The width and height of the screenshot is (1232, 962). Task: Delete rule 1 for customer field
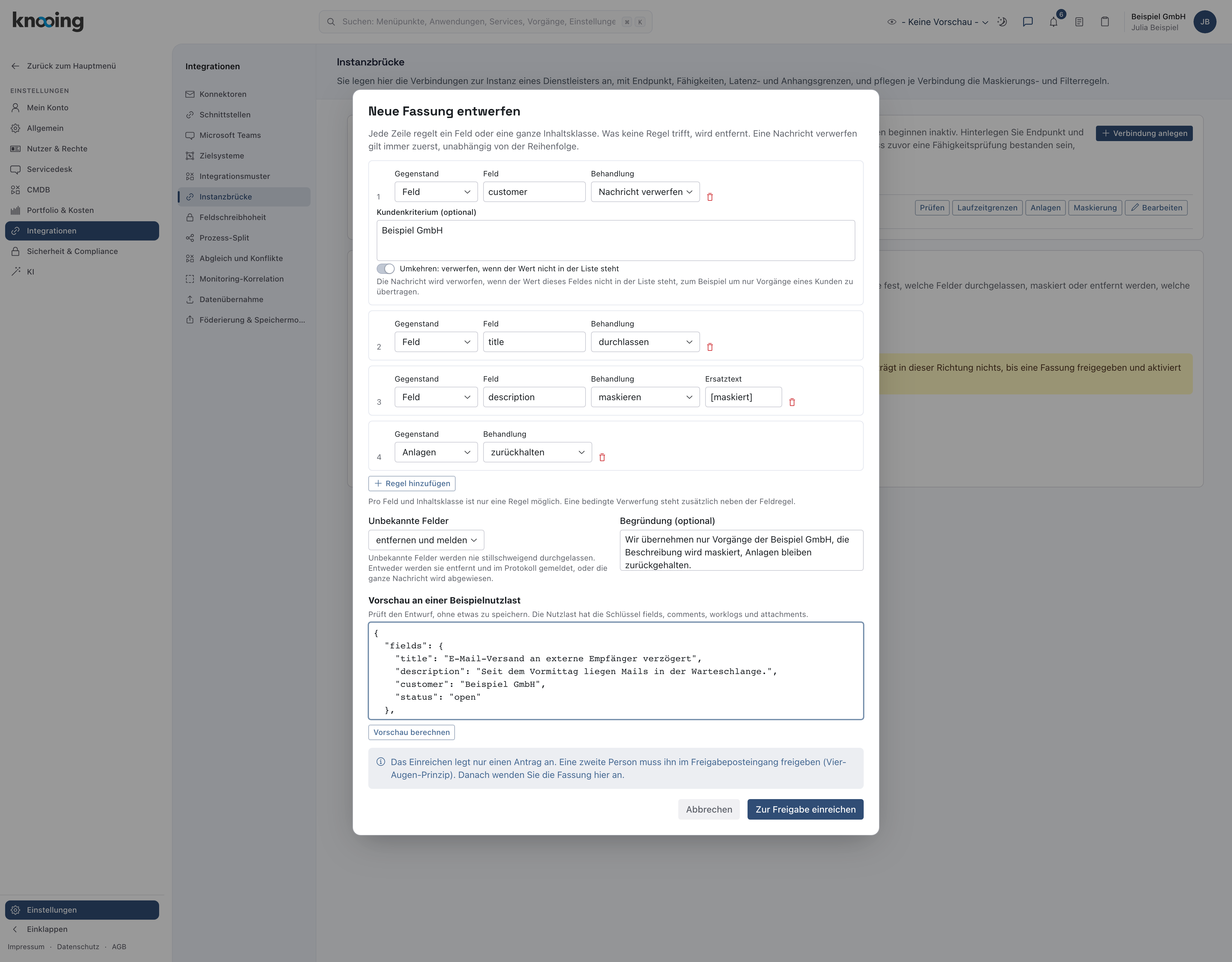[x=710, y=197]
